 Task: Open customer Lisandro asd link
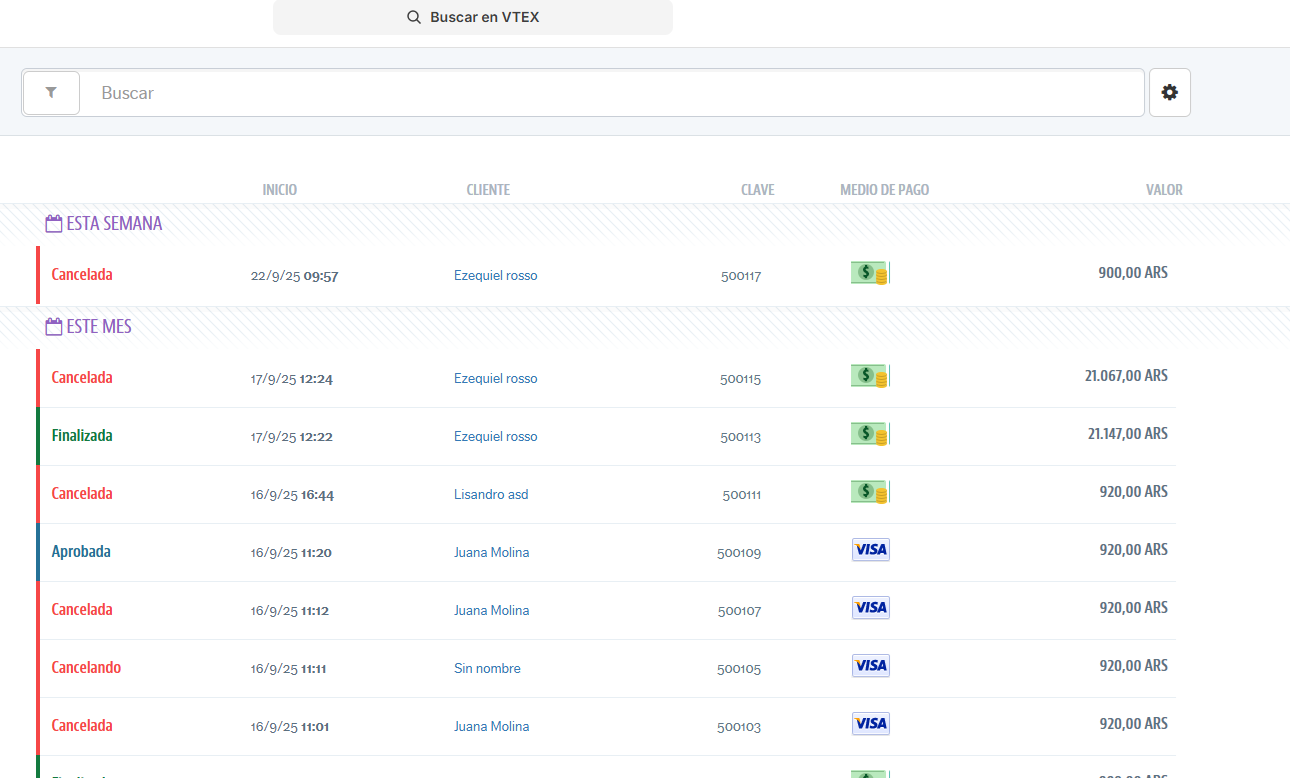(491, 494)
